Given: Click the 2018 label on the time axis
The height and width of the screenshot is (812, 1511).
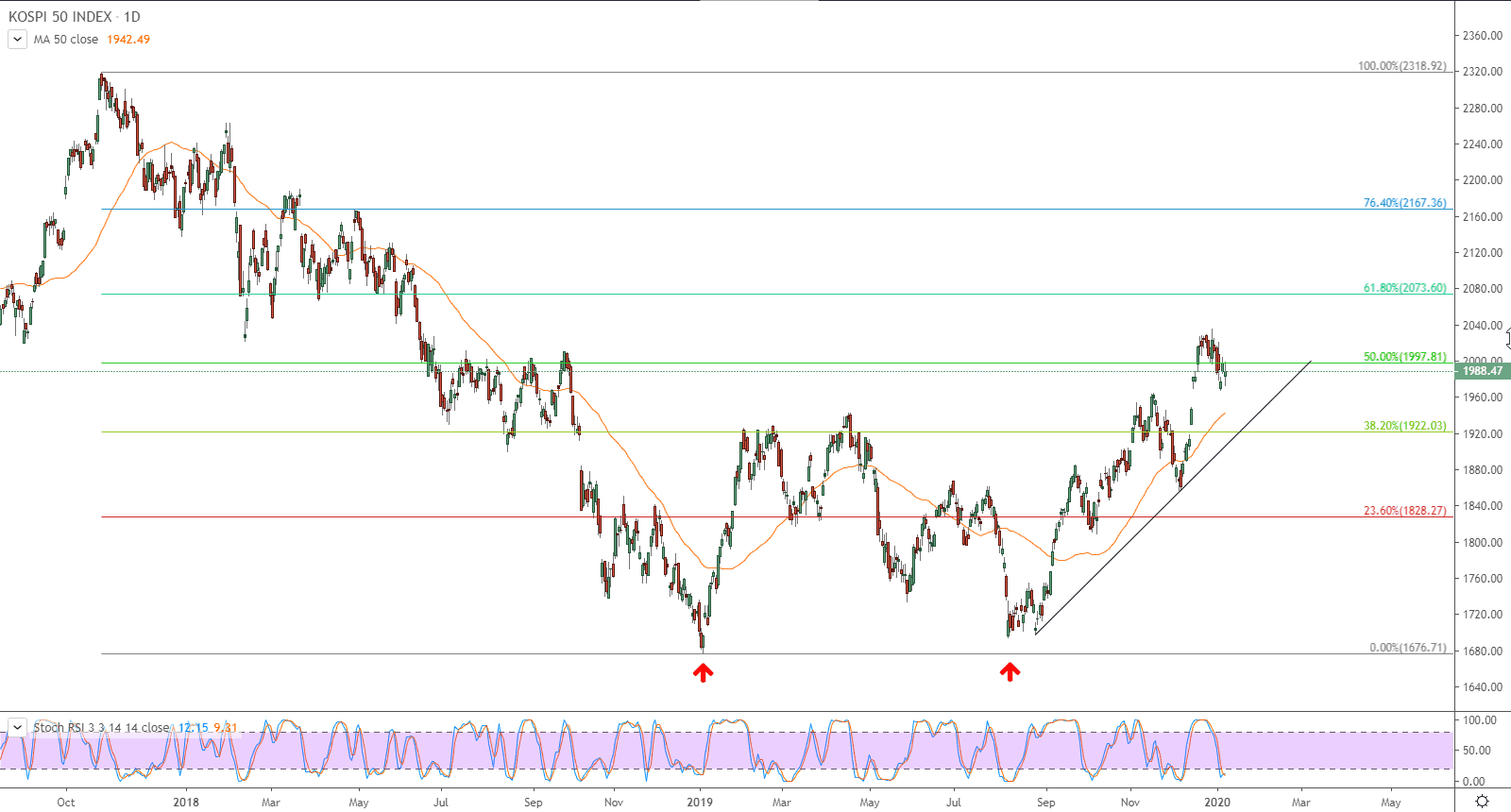Looking at the screenshot, I should [186, 803].
